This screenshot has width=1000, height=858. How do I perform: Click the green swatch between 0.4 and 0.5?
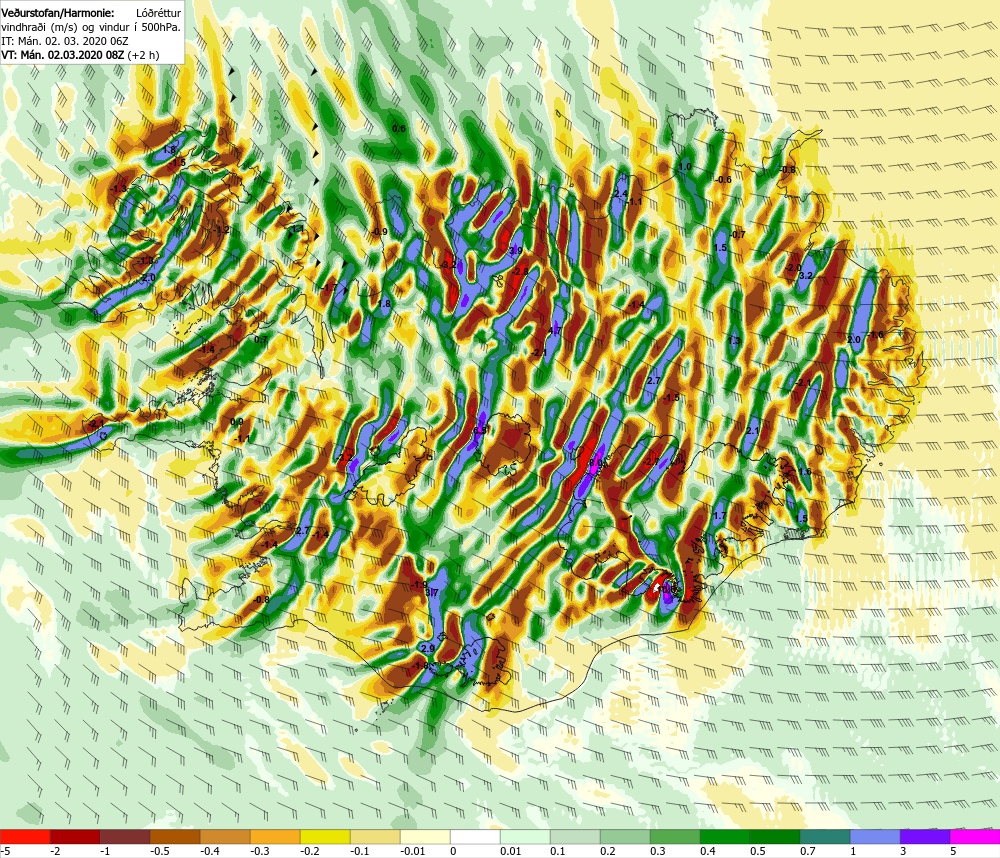pyautogui.click(x=725, y=836)
